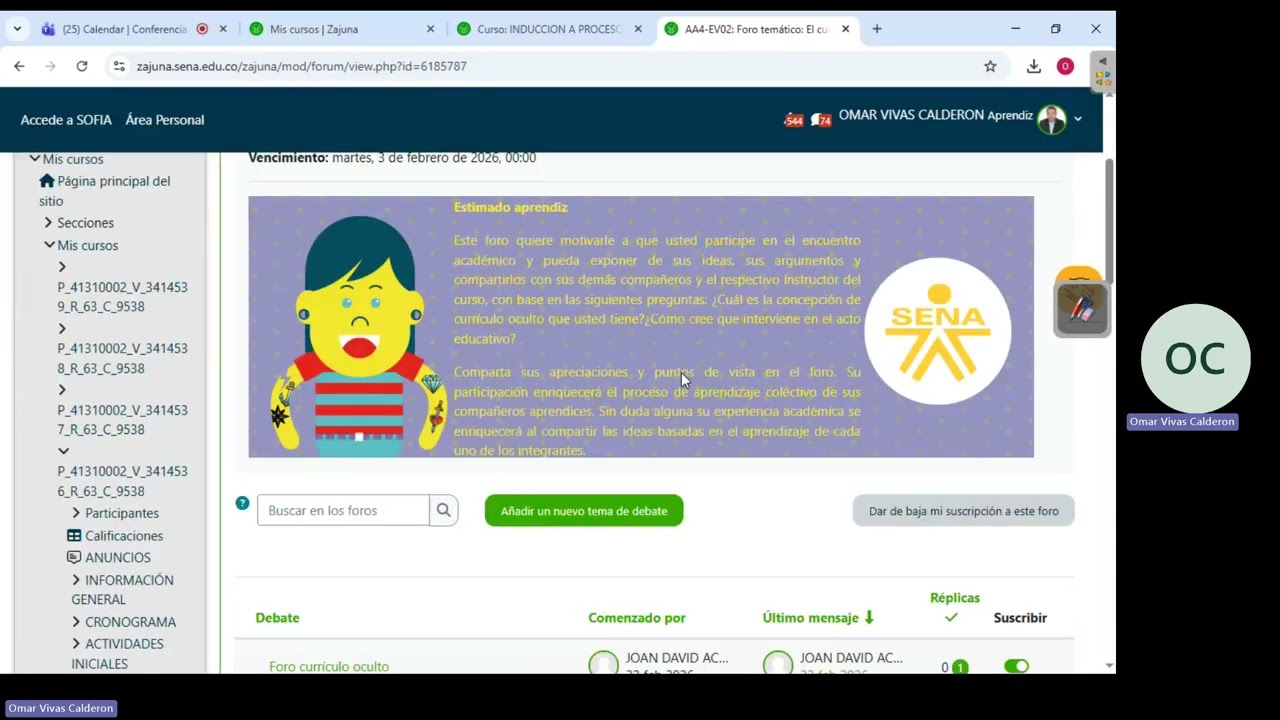Open the browser downloads icon
This screenshot has height=720, width=1280.
pos(1034,66)
